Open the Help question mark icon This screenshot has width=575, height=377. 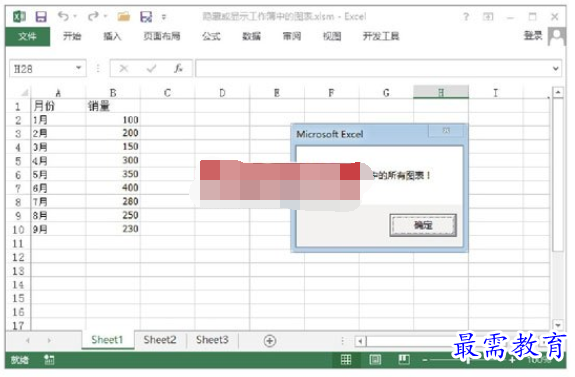point(466,17)
